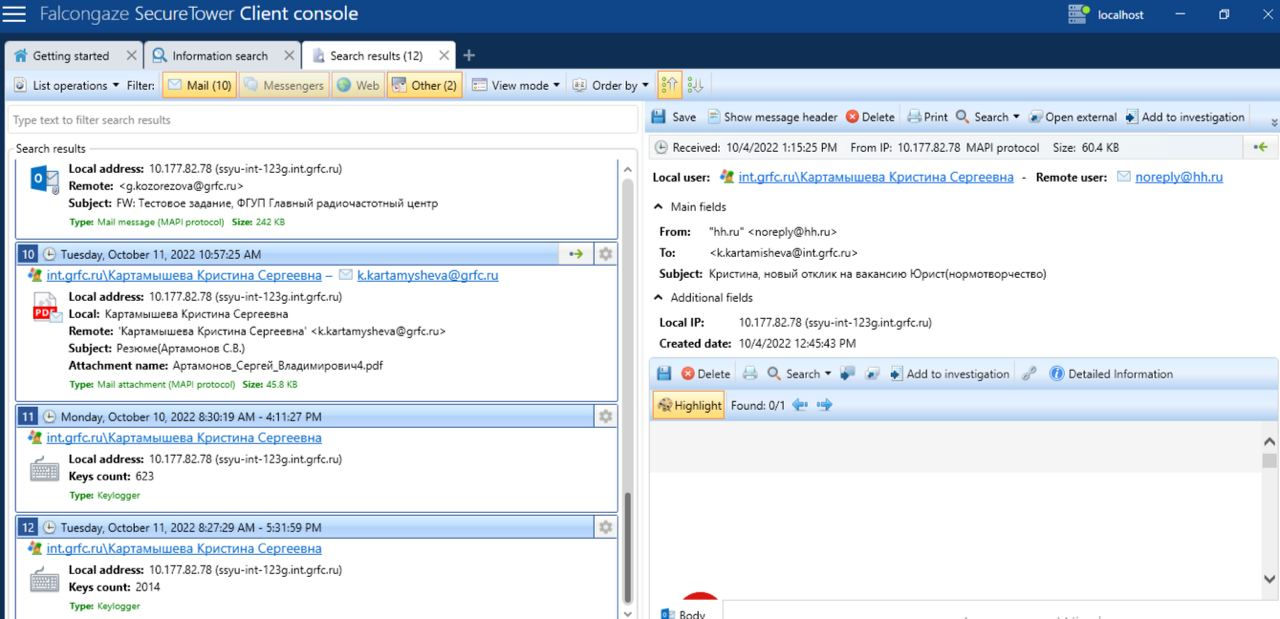Click the keylogger keyboard icon in result 11
The height and width of the screenshot is (619, 1280).
(45, 469)
